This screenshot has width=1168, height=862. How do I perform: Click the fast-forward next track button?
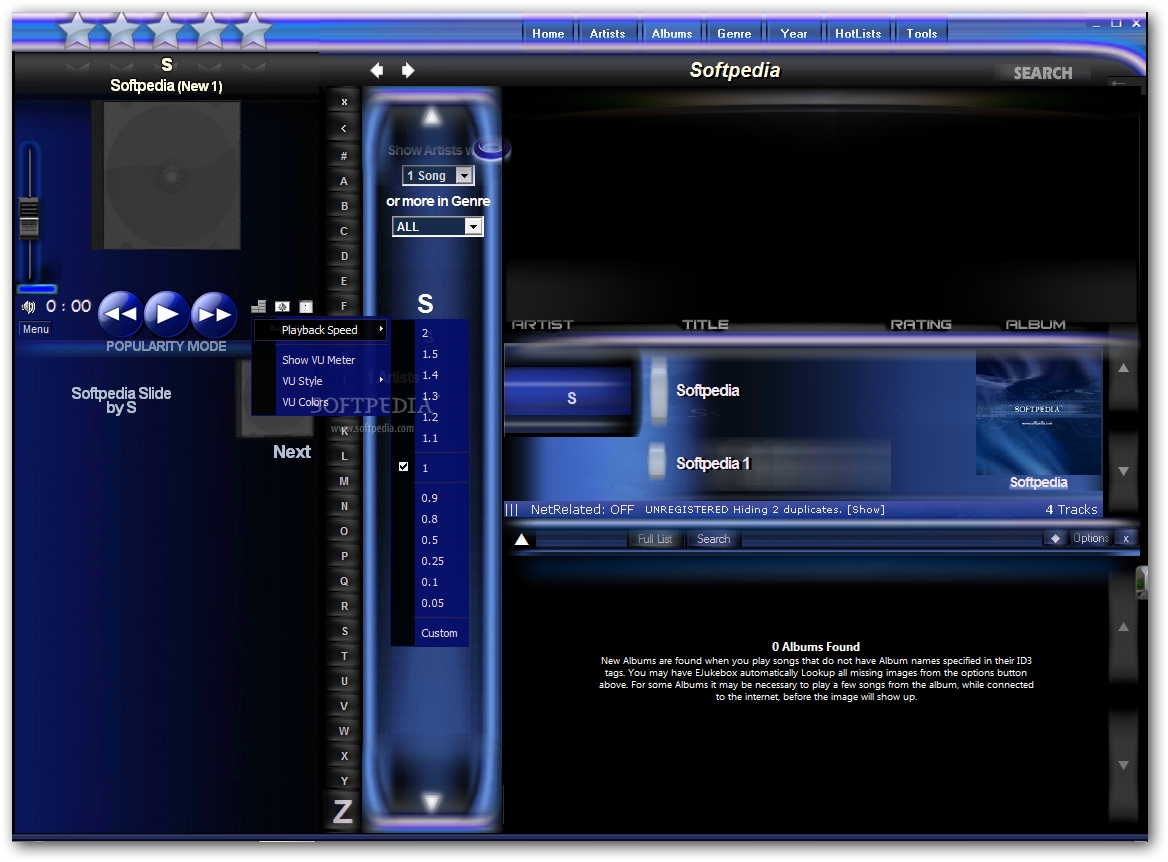(x=214, y=314)
